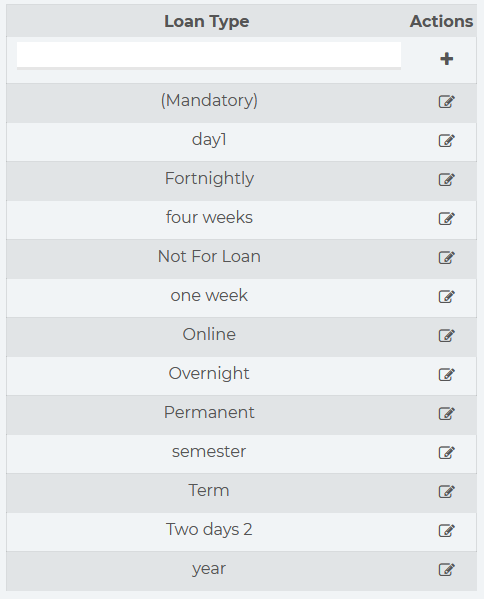Edit the Not For Loan entry
Image resolution: width=484 pixels, height=599 pixels.
pyautogui.click(x=446, y=257)
